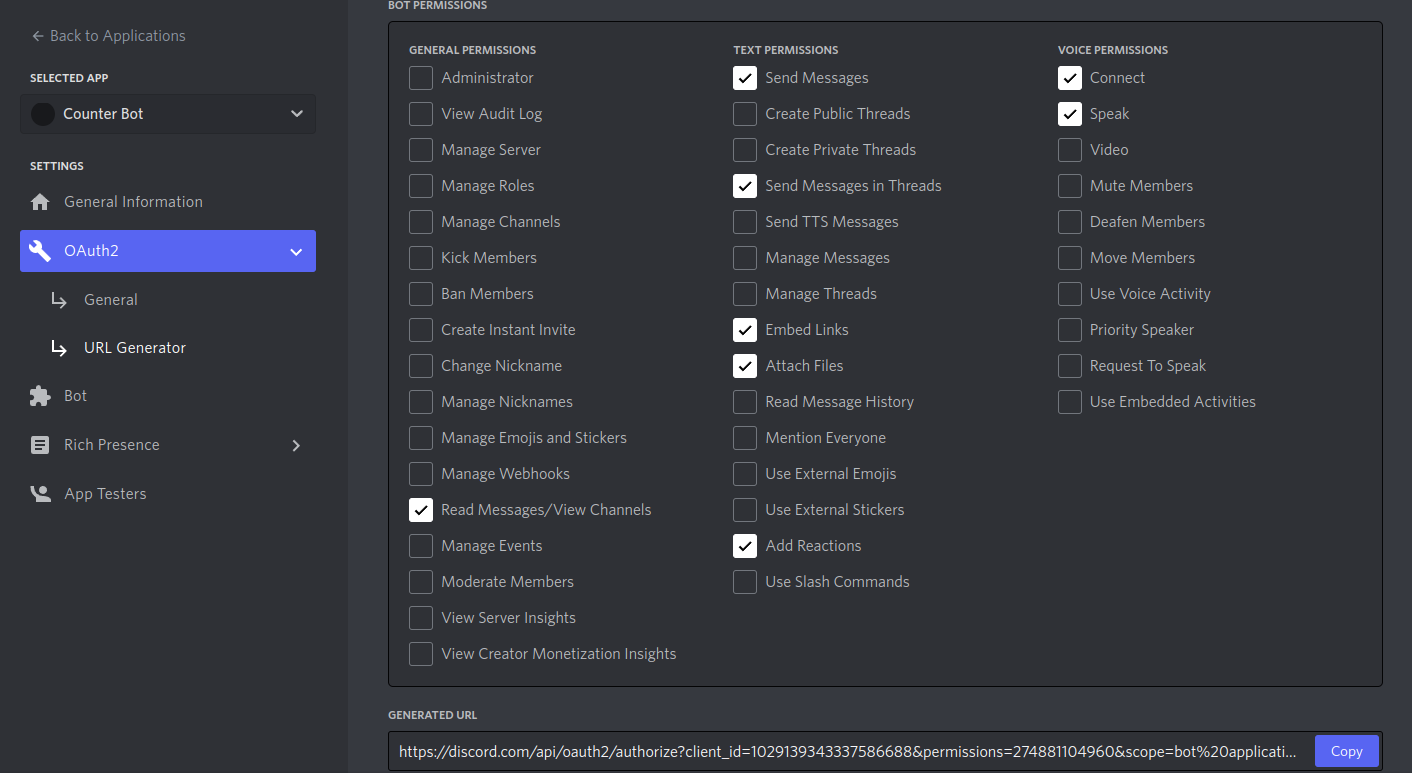
Task: Check Manage Channels permission
Action: point(421,222)
